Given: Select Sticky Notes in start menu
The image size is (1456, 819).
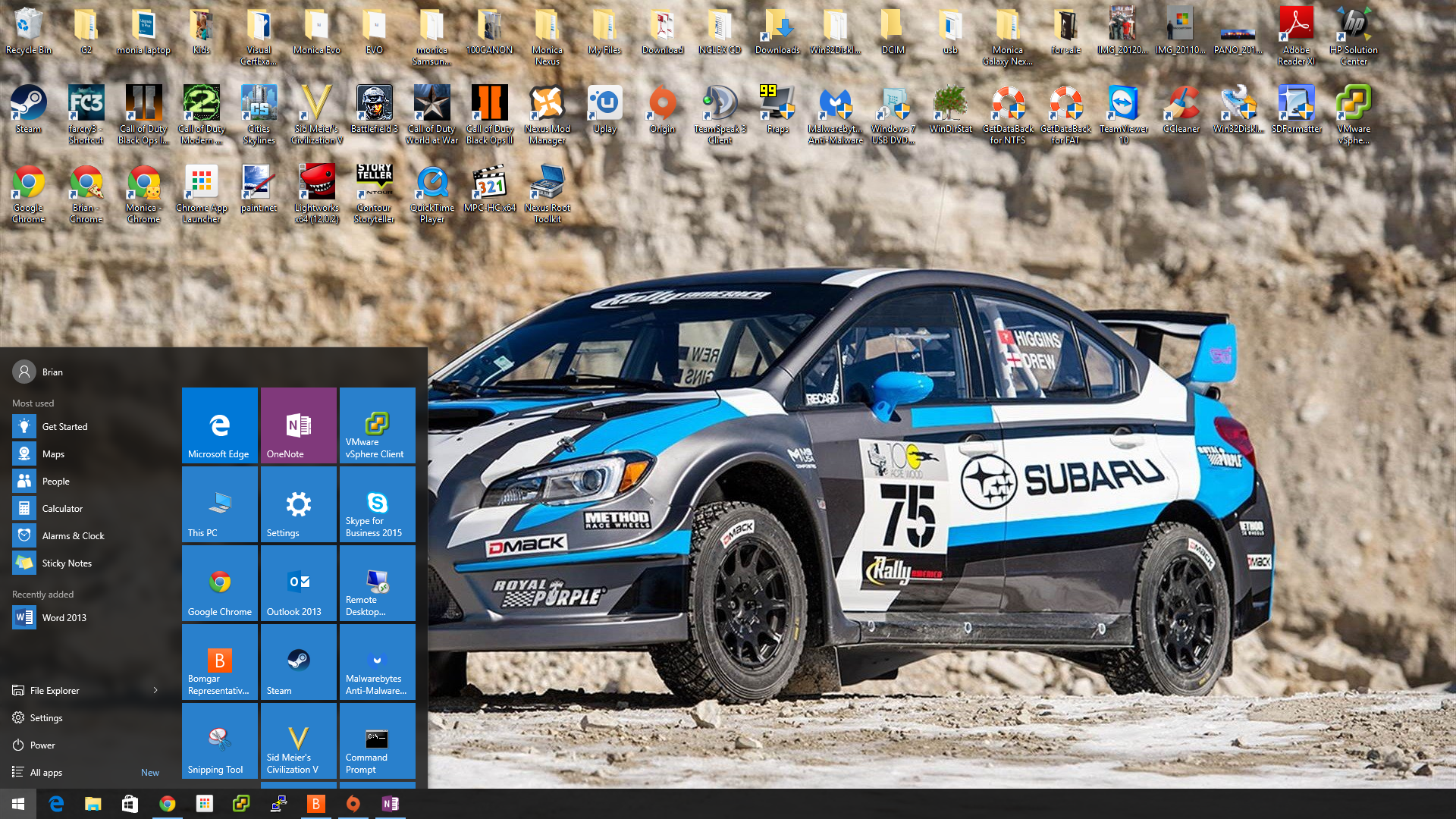Looking at the screenshot, I should click(x=88, y=563).
